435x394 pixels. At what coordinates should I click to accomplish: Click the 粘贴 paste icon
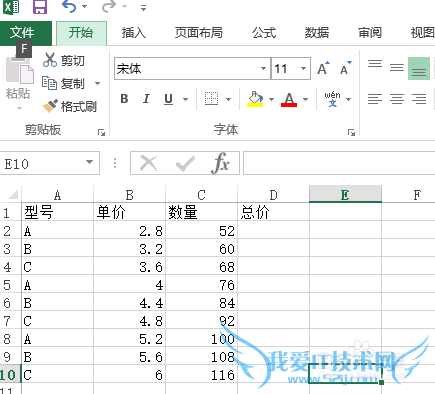pyautogui.click(x=19, y=70)
